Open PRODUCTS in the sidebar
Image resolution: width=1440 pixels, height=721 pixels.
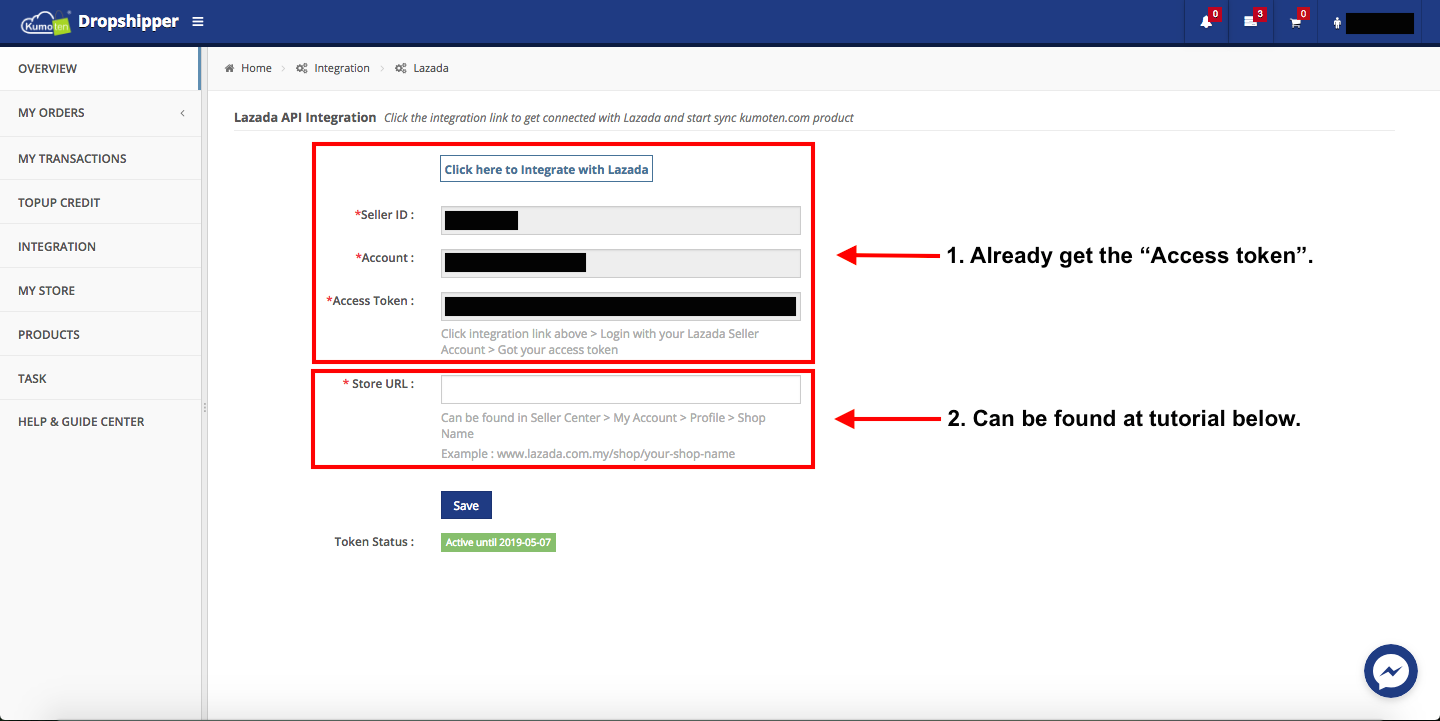pos(100,334)
